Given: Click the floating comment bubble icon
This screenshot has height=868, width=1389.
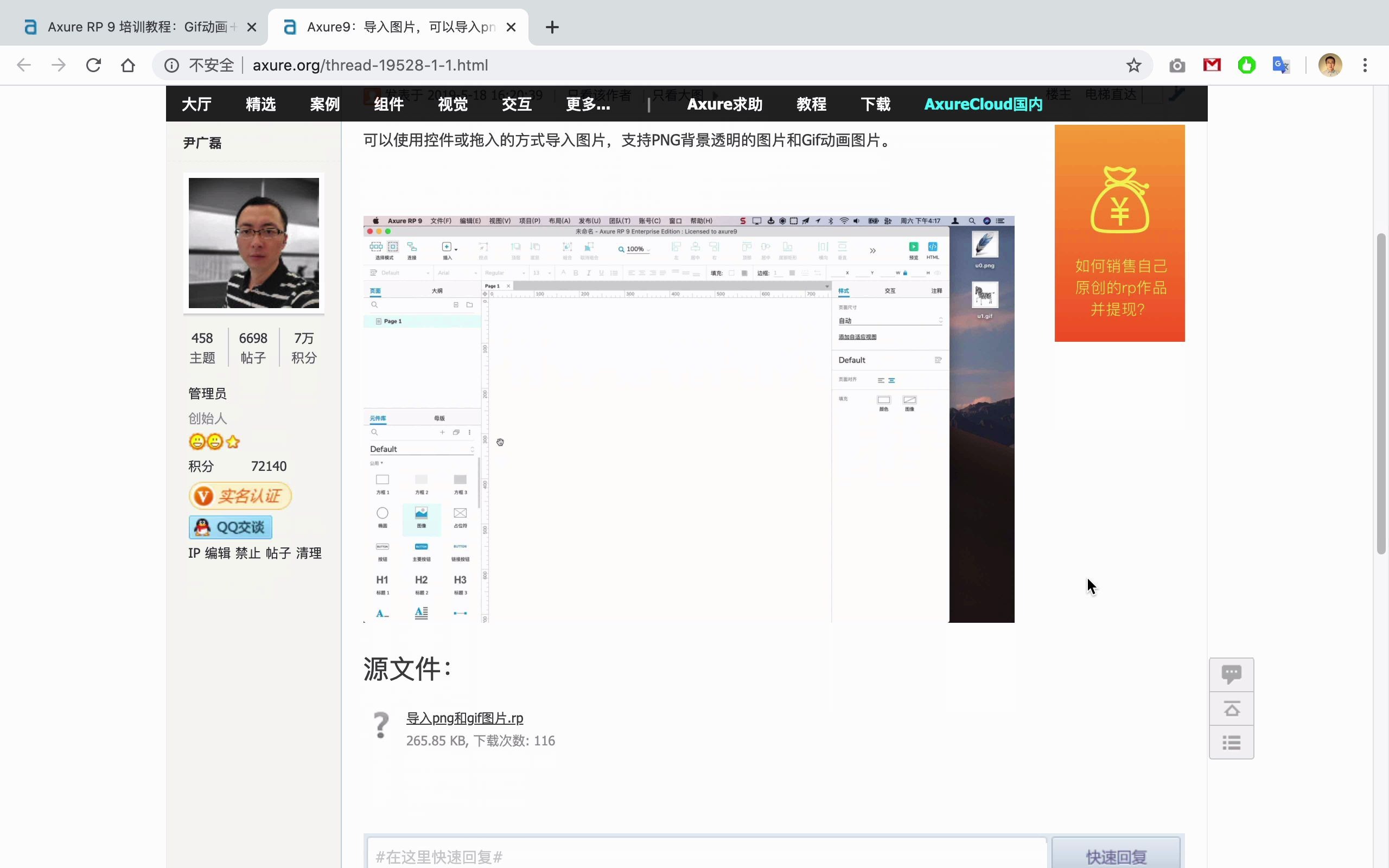Looking at the screenshot, I should pos(1232,674).
